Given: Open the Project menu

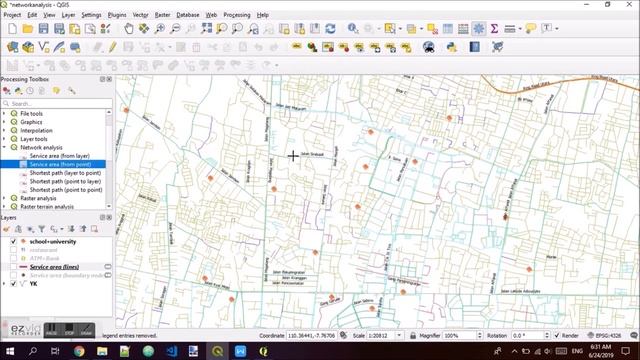Looking at the screenshot, I should click(12, 15).
